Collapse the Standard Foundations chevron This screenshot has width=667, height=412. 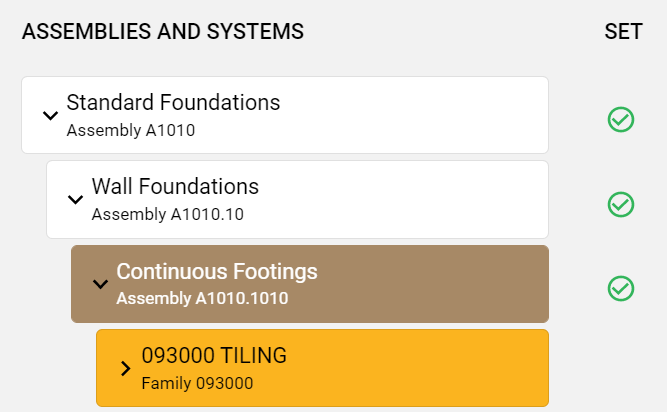[x=50, y=115]
